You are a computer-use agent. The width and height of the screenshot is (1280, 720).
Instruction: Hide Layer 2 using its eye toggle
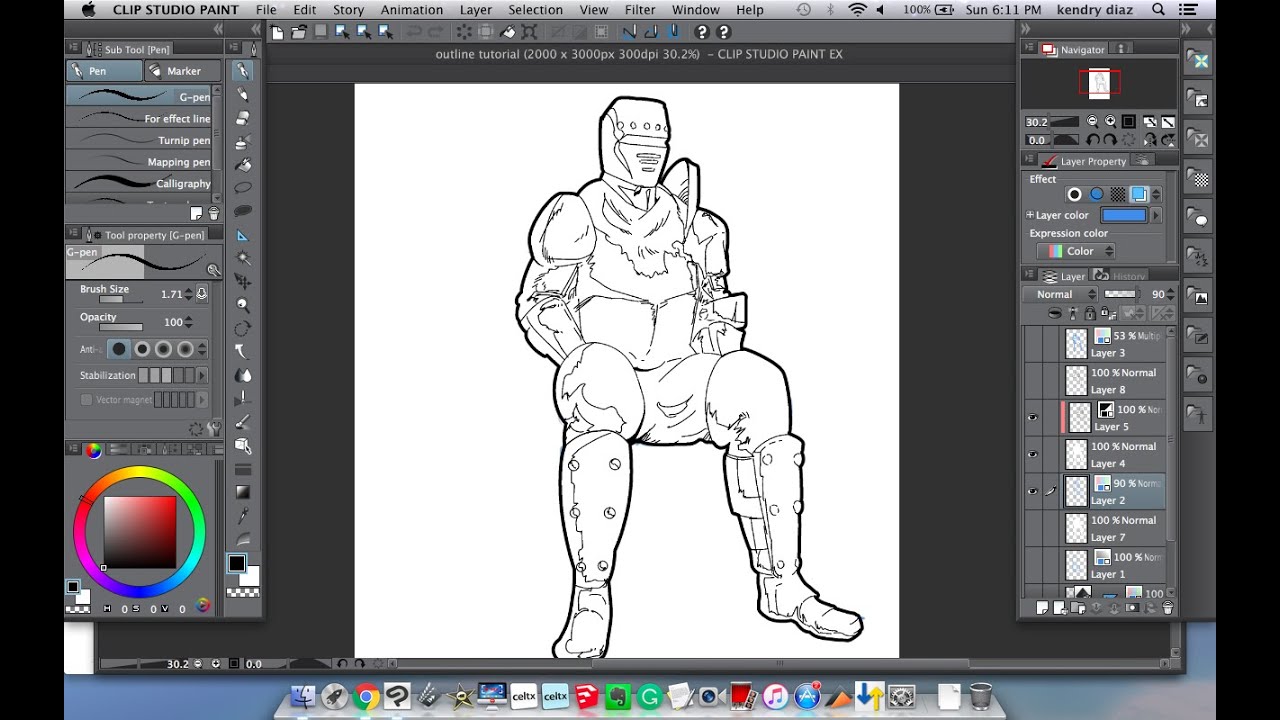click(1033, 490)
